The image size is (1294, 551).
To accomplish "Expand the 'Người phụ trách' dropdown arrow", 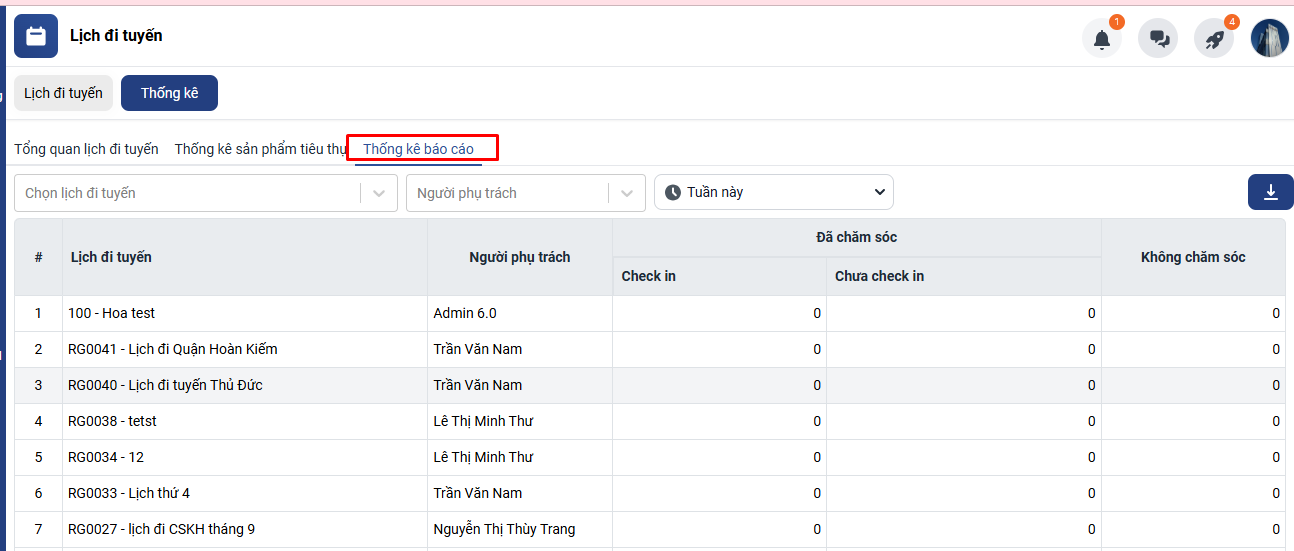I will click(627, 193).
